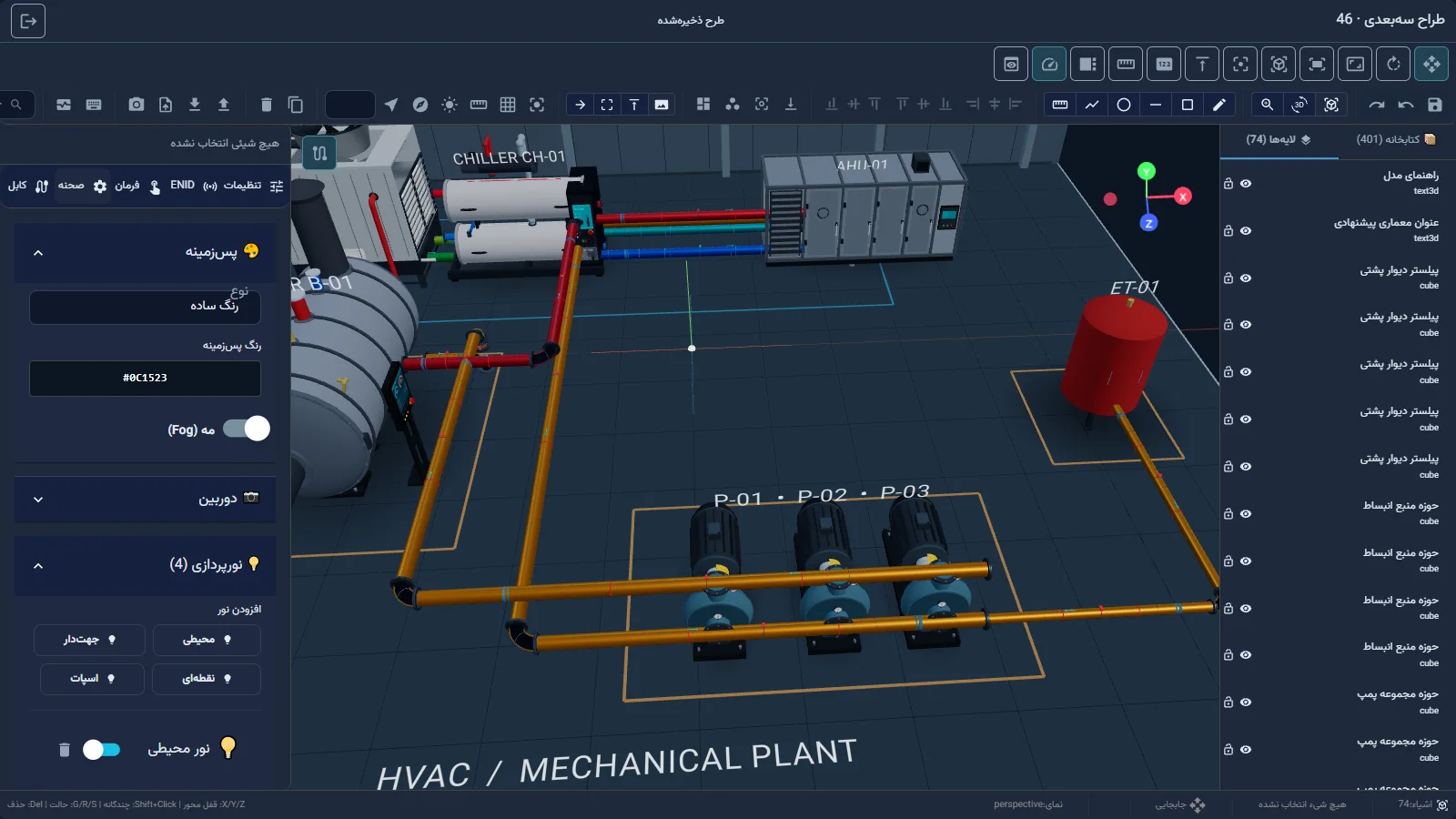
Task: Switch to the لایه‌ها (74) tab
Action: [x=1279, y=139]
